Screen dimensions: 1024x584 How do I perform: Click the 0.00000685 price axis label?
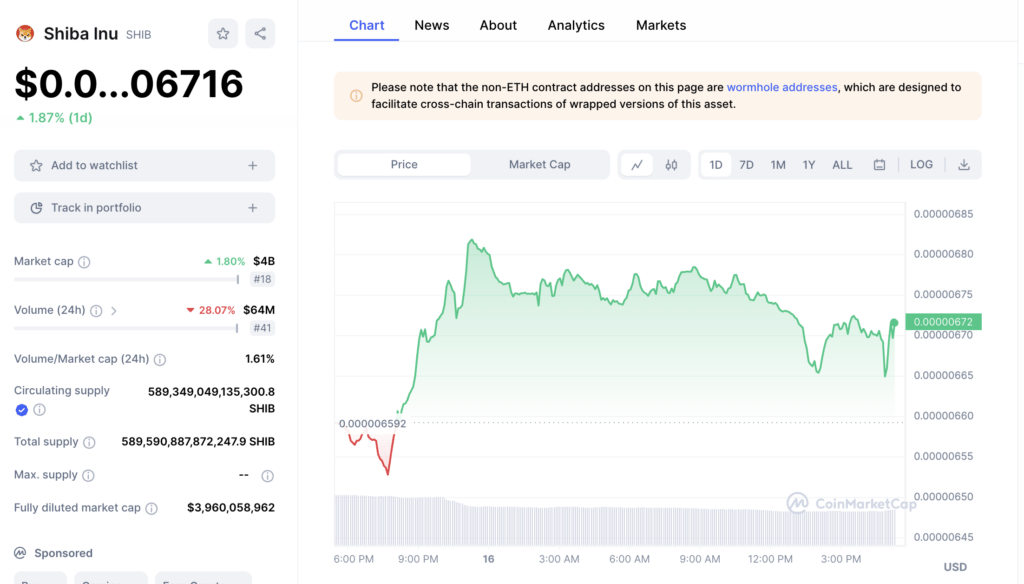coord(943,214)
